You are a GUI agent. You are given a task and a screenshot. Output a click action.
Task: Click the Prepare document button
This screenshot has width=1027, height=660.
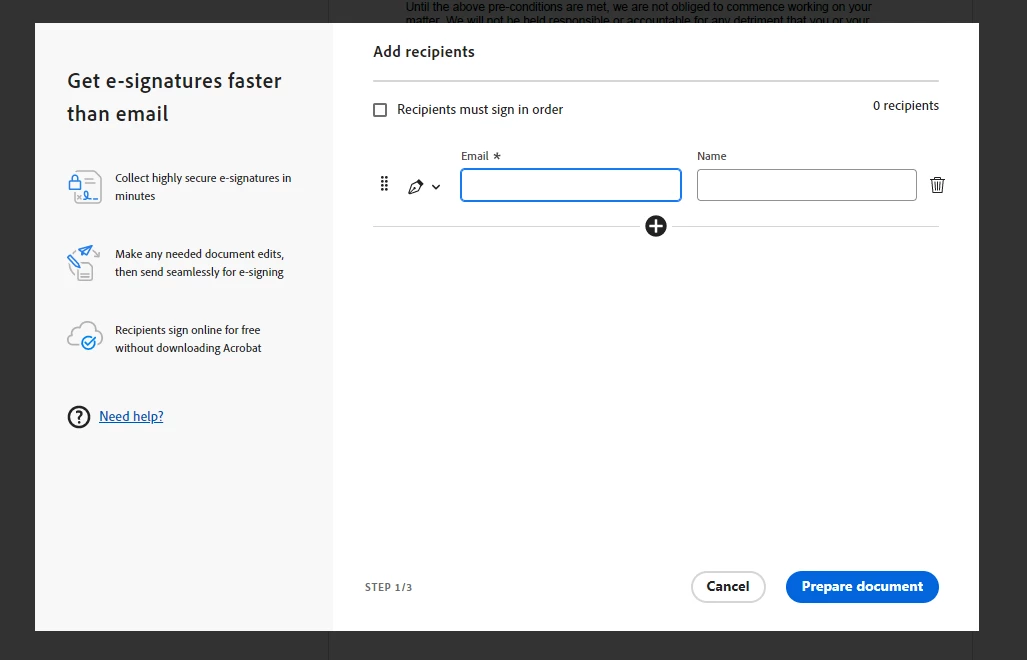point(862,587)
